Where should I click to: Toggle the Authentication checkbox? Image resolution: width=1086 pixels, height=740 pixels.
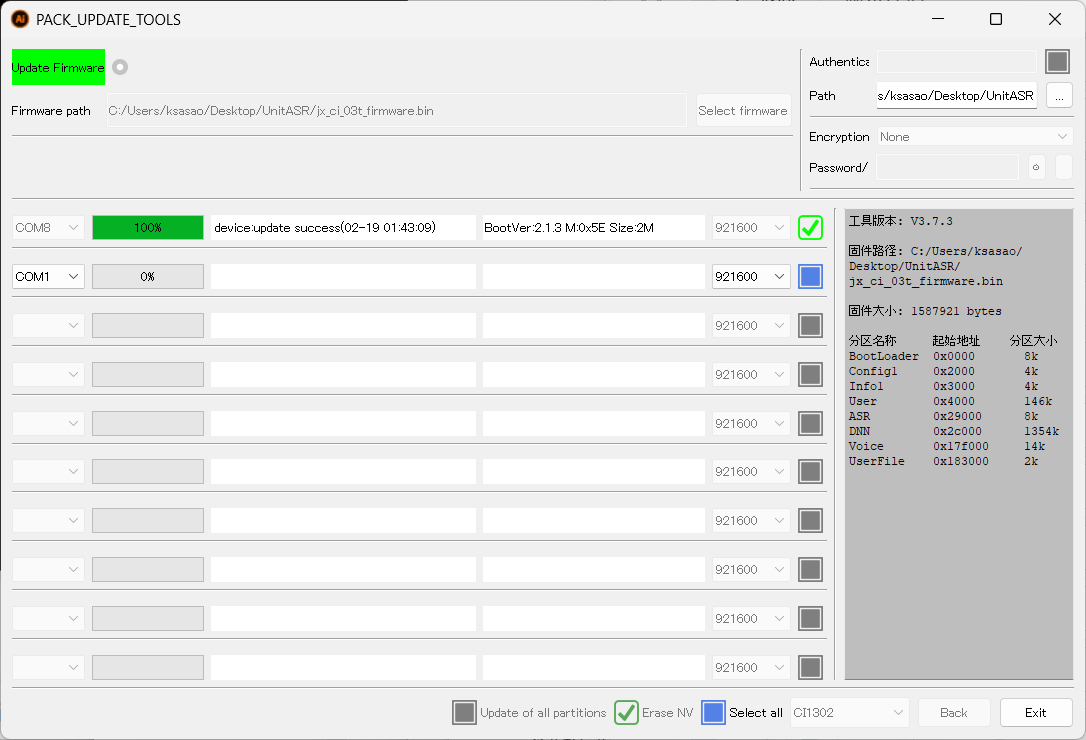point(1058,62)
